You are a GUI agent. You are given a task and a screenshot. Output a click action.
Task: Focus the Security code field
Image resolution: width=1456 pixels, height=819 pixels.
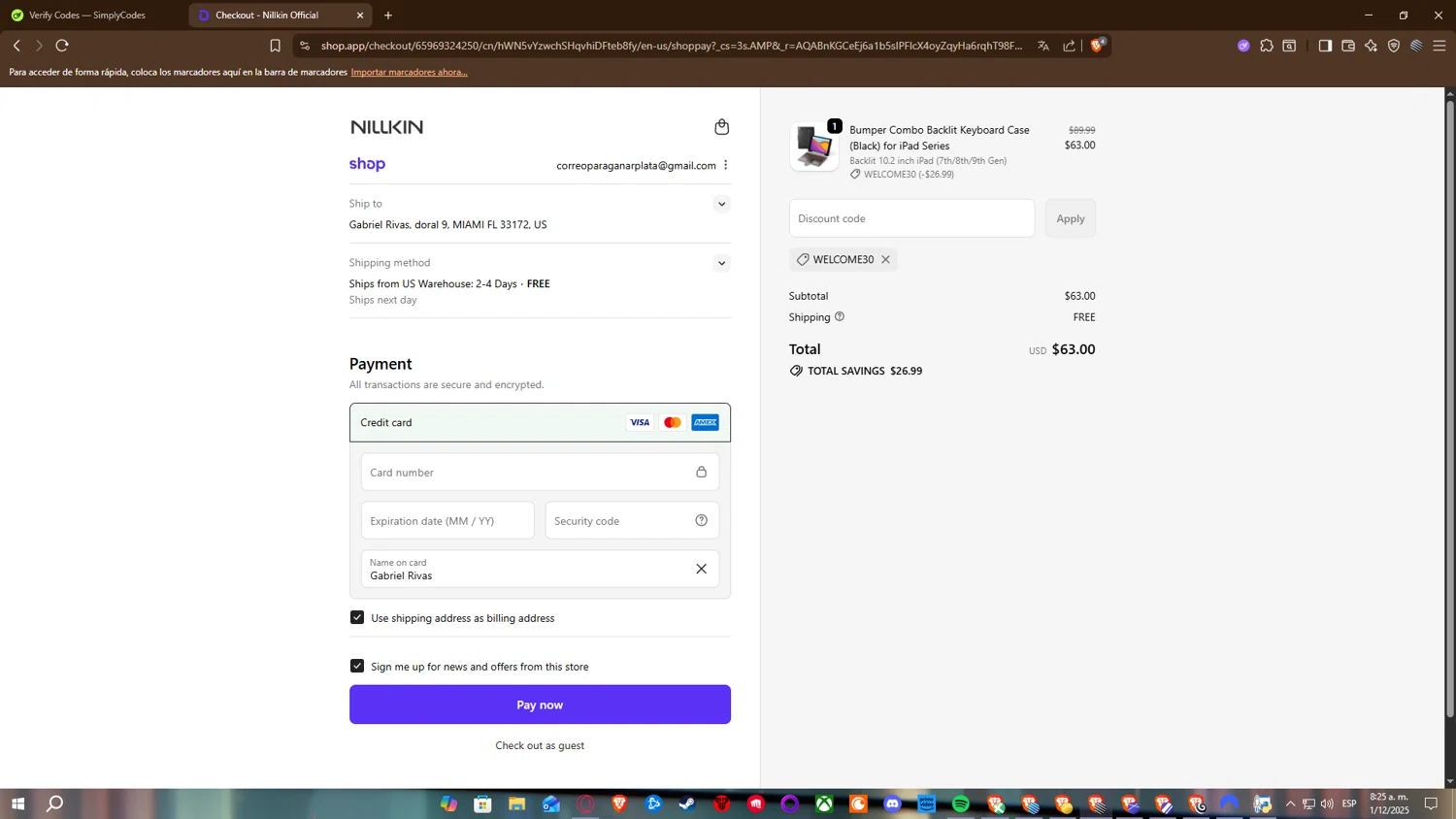(632, 521)
